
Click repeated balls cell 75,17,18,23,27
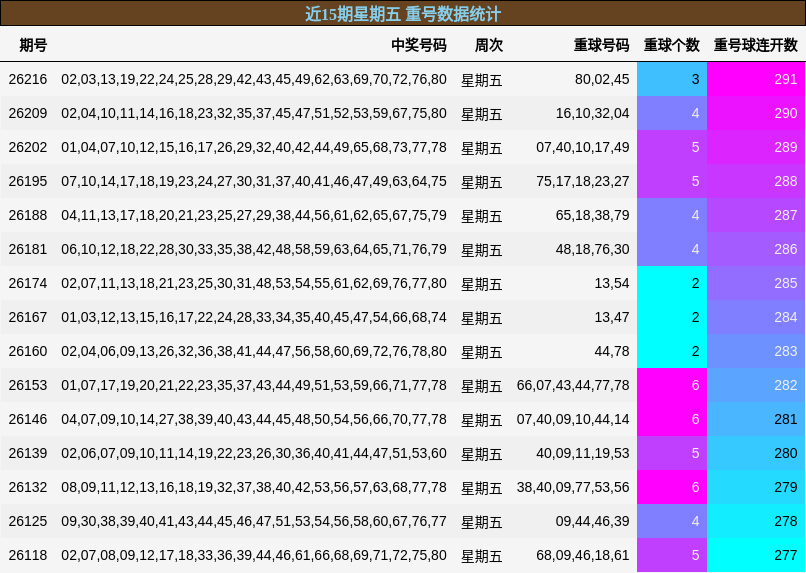coord(582,181)
